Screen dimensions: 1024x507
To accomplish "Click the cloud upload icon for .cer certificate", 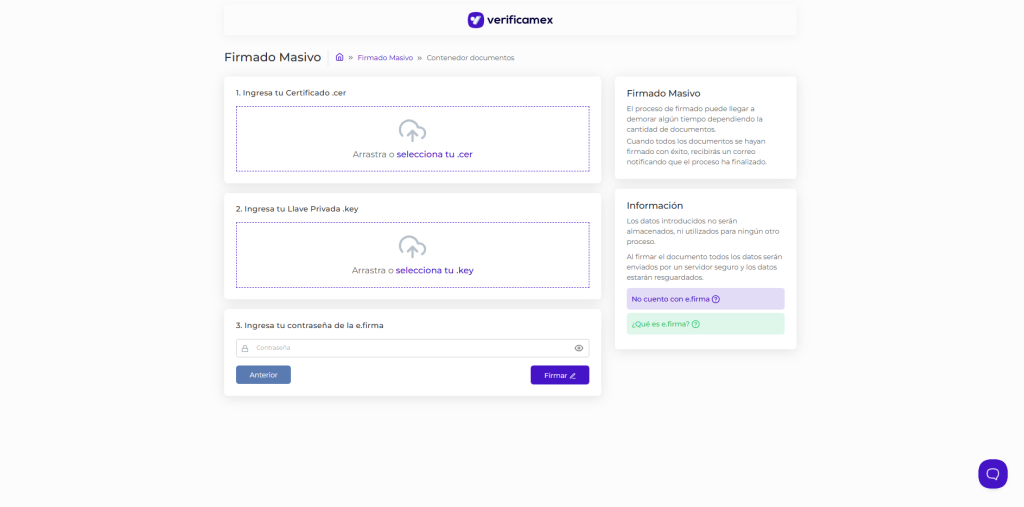I will tap(412, 131).
